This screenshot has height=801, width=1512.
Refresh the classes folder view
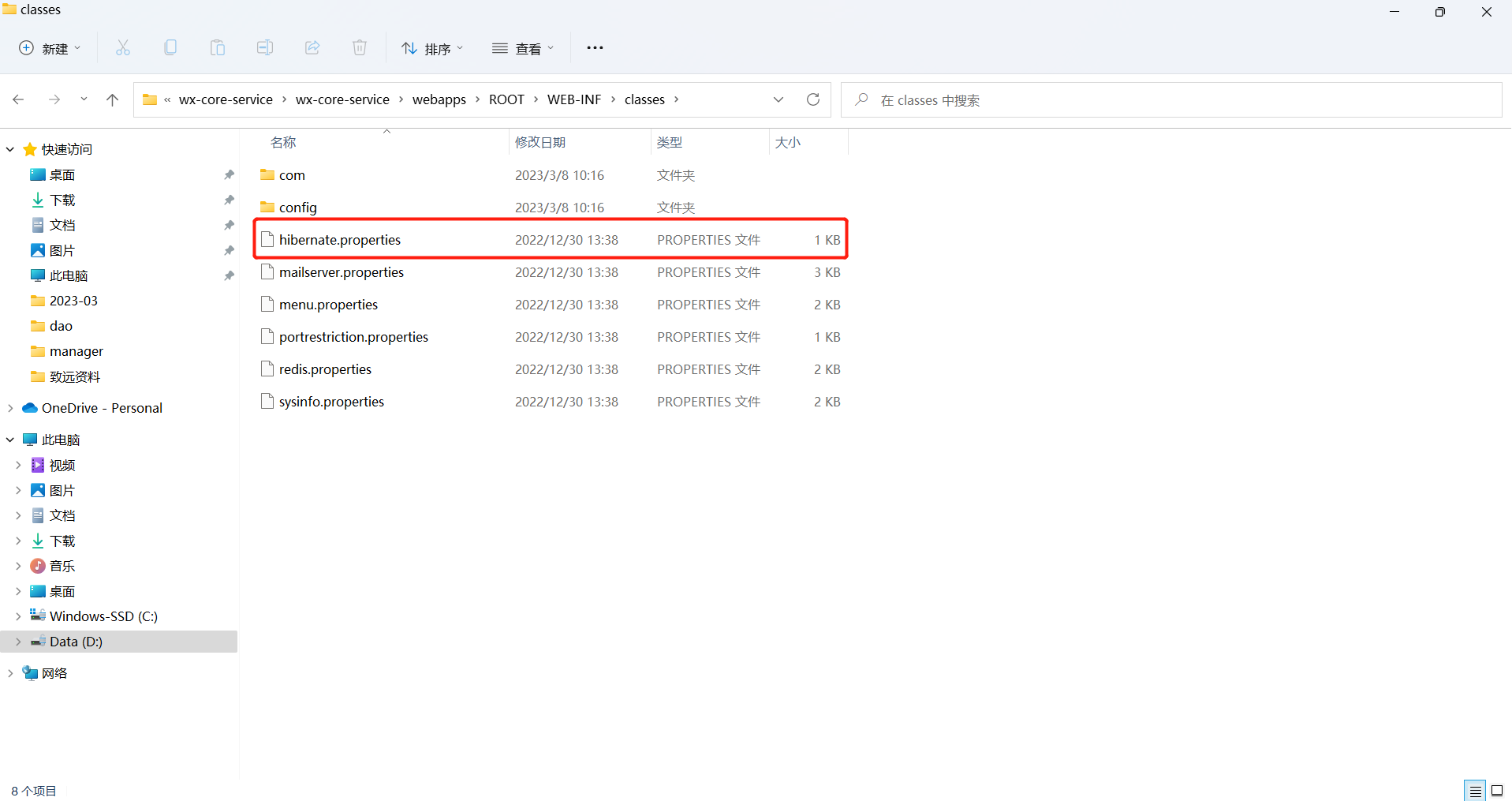tap(813, 99)
